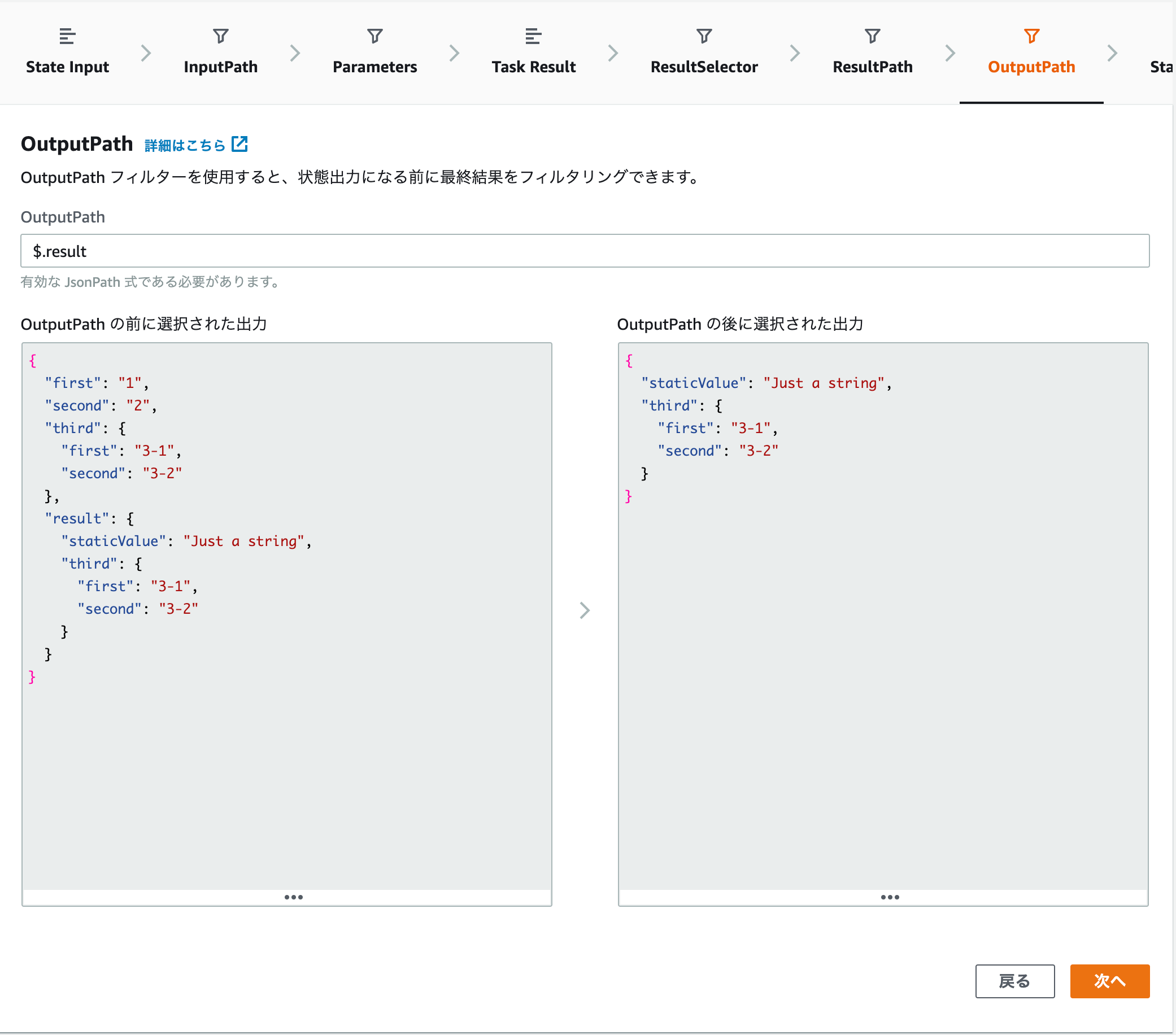Click the chevron between the two output panels

click(585, 610)
